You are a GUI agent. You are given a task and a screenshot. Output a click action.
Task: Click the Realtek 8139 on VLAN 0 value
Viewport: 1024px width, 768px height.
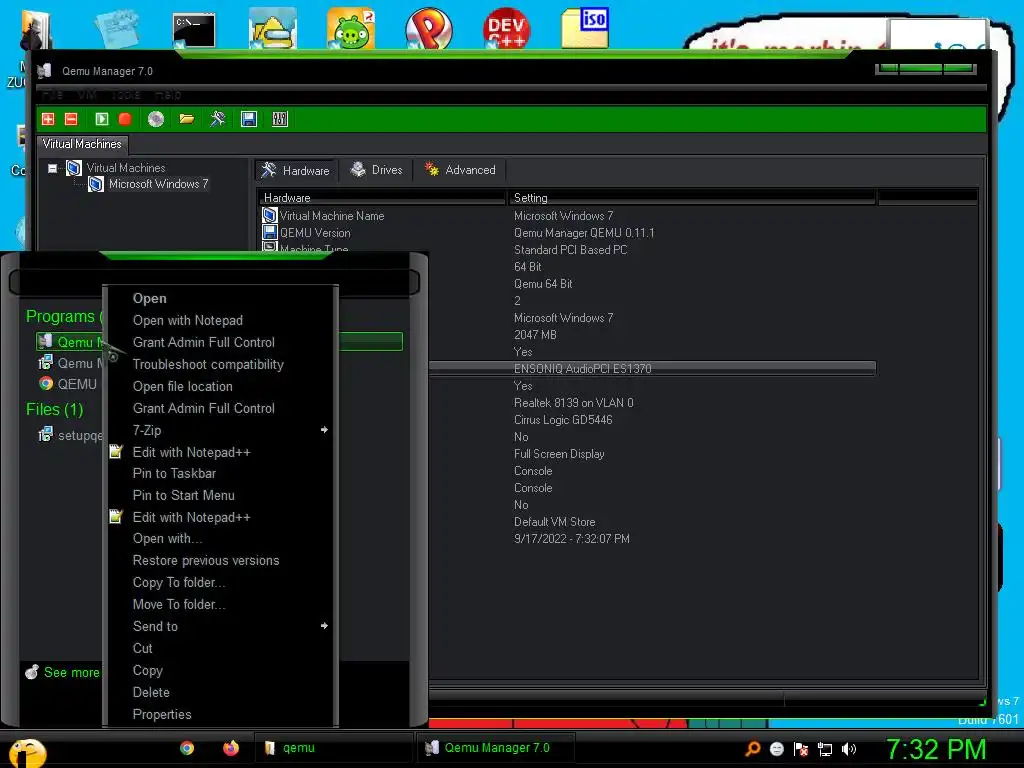(573, 402)
